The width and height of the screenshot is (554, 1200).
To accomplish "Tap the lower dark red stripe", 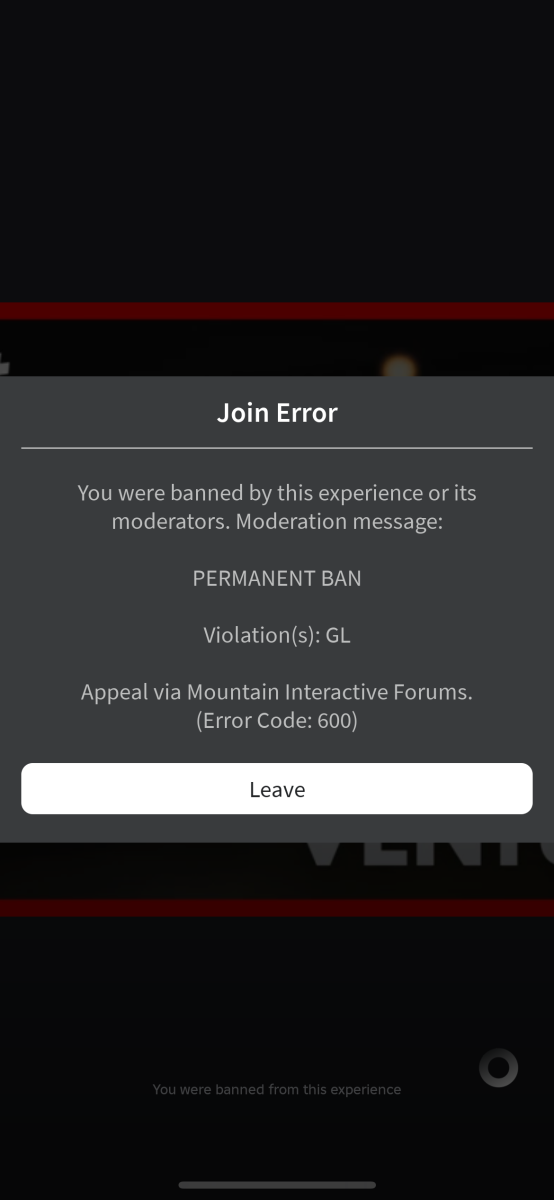I will pos(277,908).
